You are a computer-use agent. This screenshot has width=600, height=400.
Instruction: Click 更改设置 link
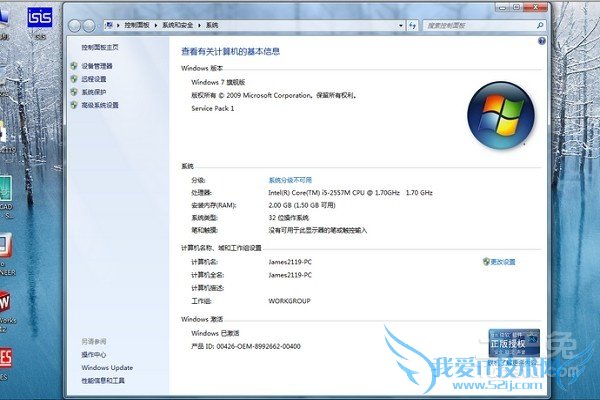pyautogui.click(x=503, y=262)
